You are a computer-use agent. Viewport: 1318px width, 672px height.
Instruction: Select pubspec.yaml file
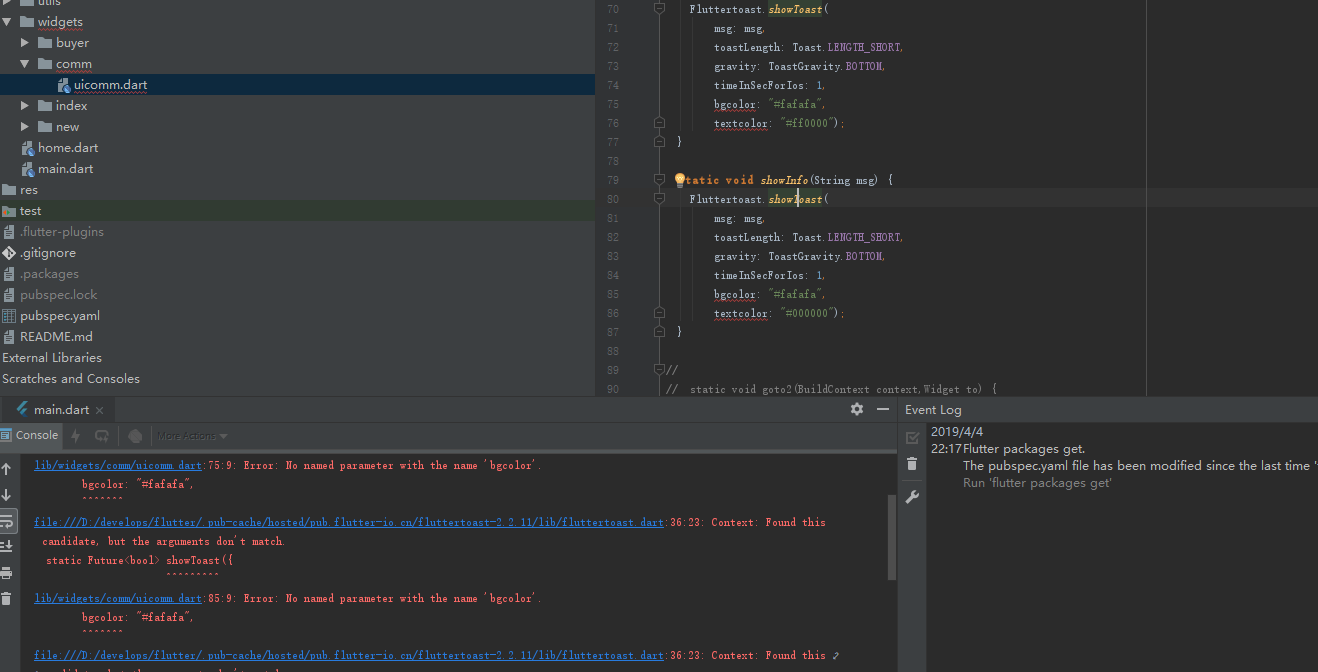coord(60,316)
